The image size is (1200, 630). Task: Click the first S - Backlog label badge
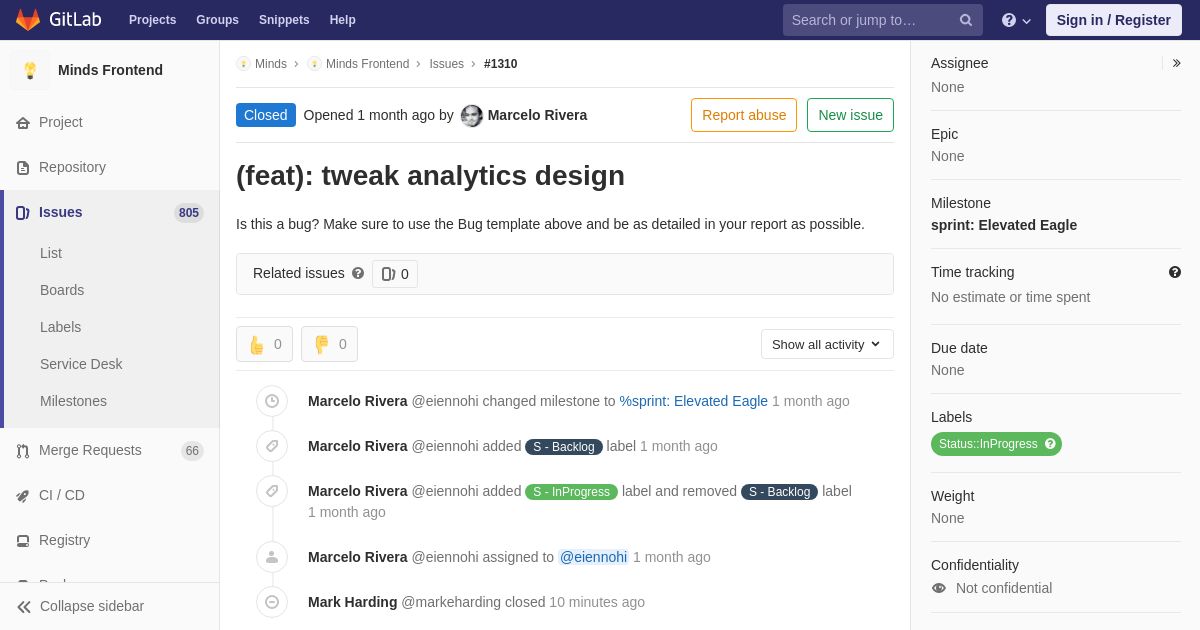point(564,447)
